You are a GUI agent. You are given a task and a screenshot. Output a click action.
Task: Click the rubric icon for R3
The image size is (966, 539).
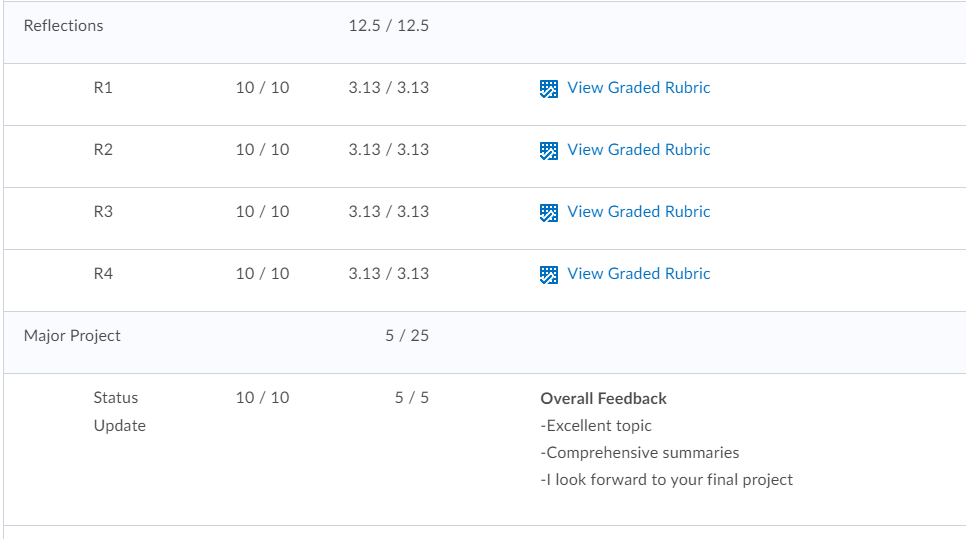[x=549, y=213]
